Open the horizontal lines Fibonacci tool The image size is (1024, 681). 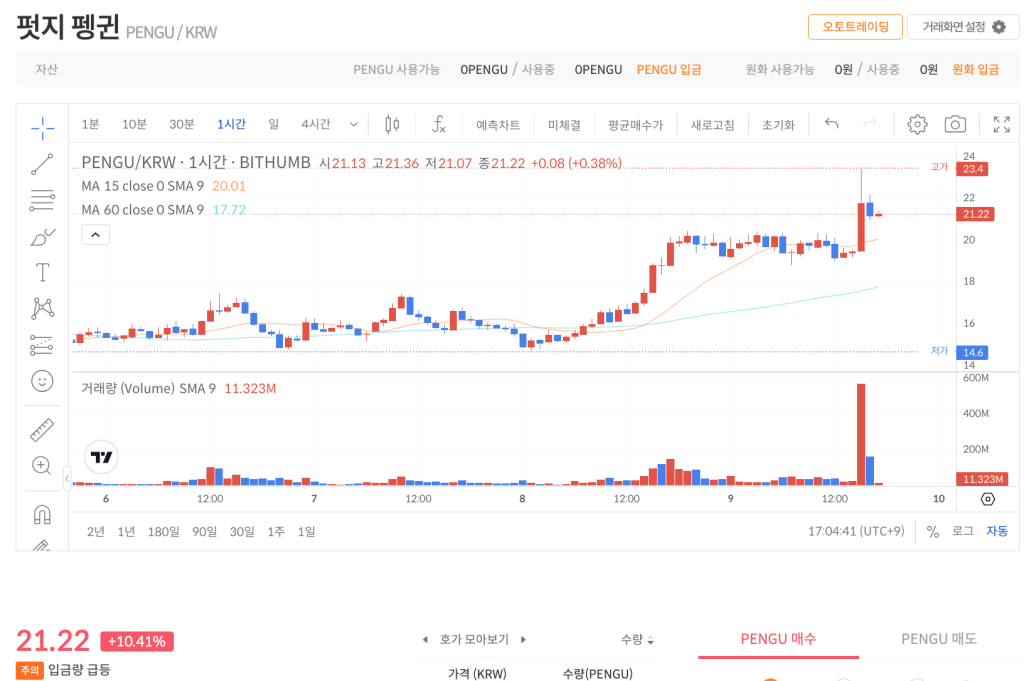[42, 200]
